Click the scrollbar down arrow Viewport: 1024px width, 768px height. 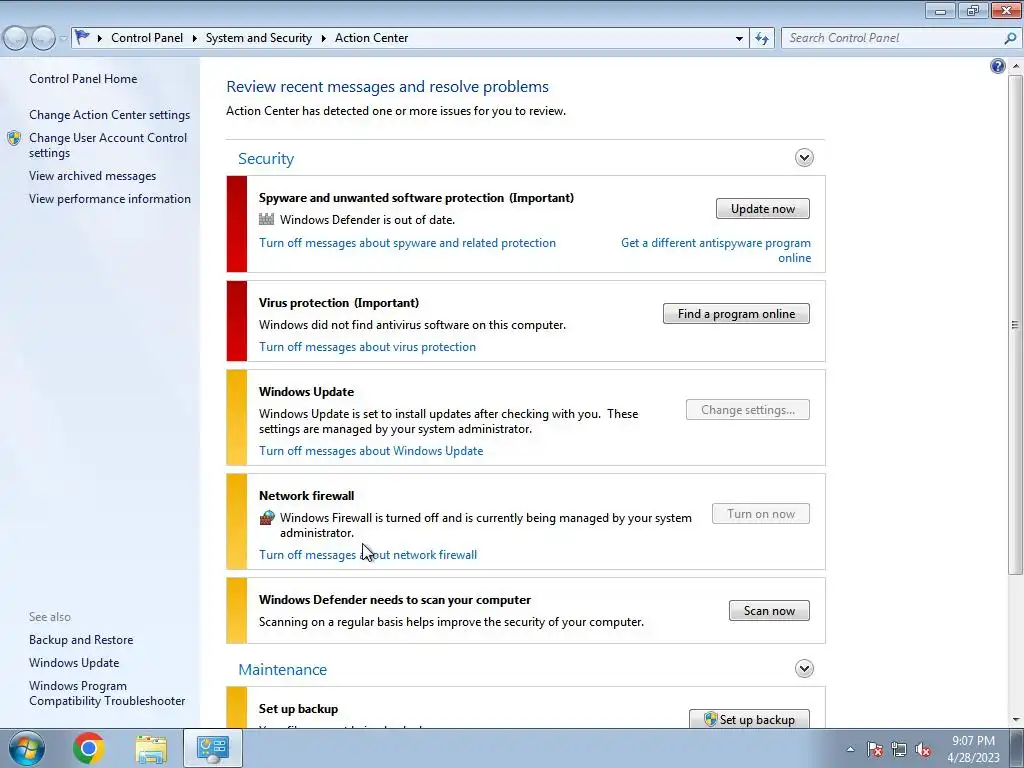(1015, 720)
